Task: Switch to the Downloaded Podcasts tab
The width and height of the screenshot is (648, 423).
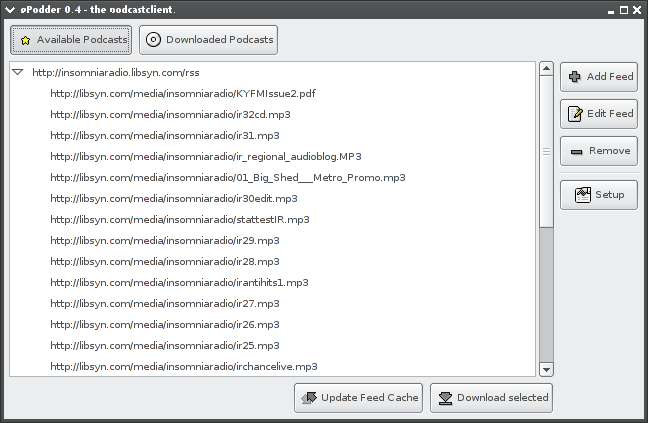Action: [x=209, y=40]
